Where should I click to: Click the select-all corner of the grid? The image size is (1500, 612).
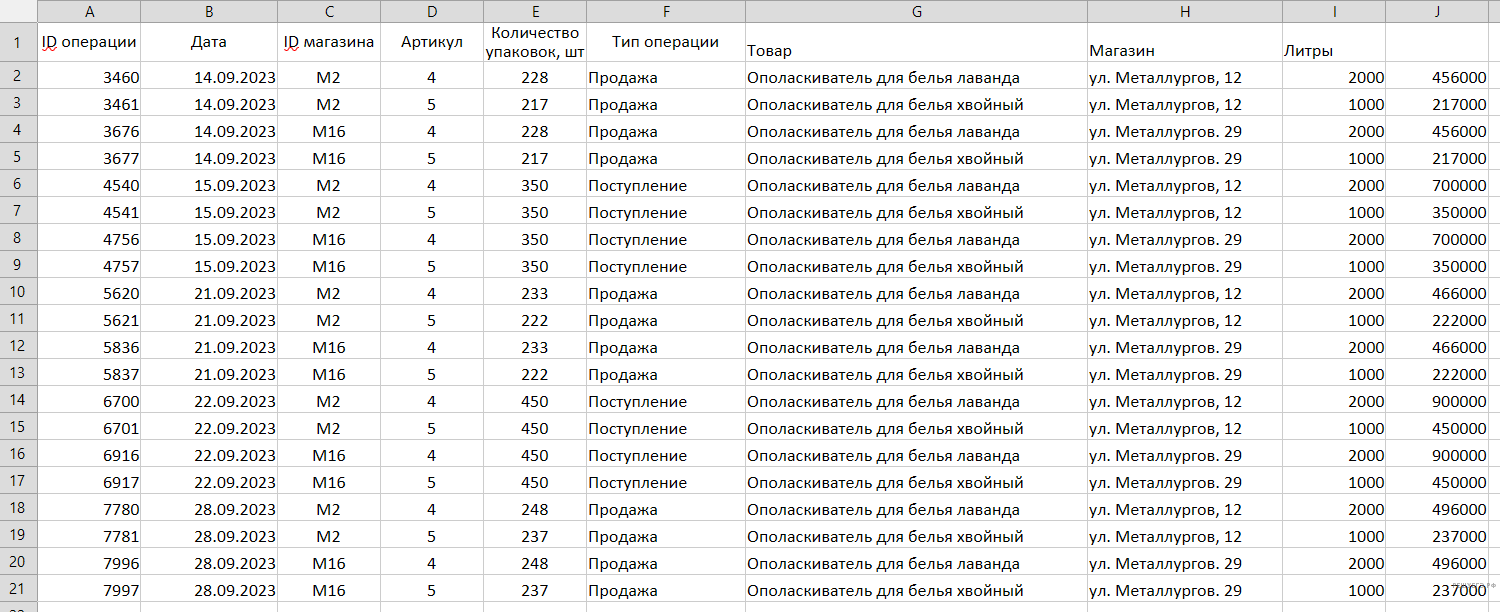19,11
